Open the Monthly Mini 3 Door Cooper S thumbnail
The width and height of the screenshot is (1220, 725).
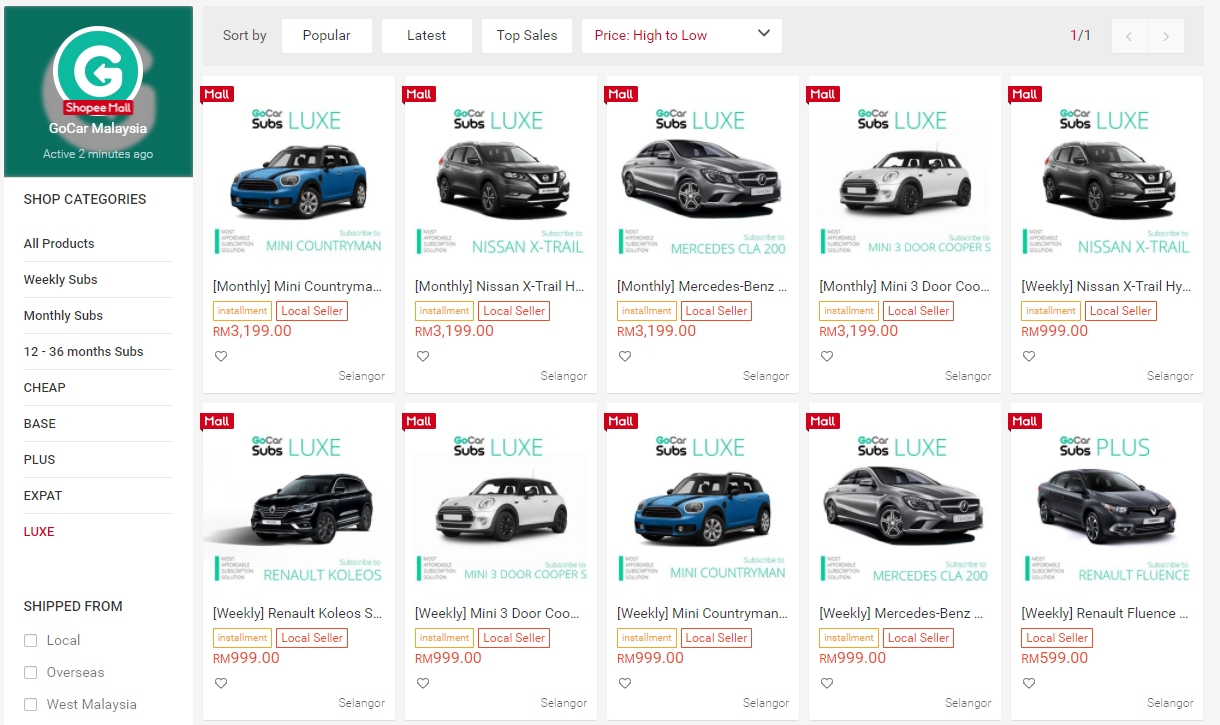pyautogui.click(x=904, y=175)
